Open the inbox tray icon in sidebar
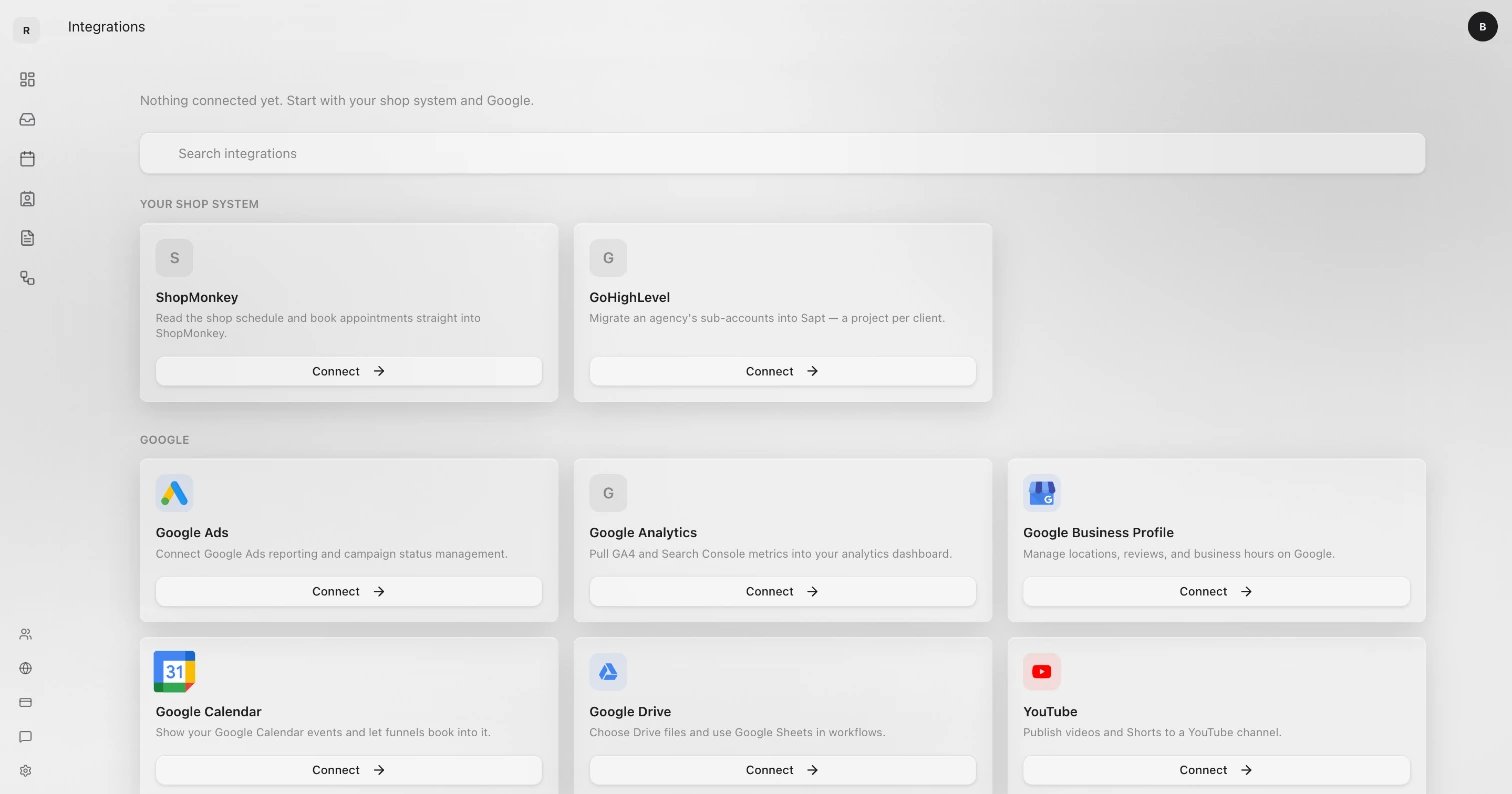1512x794 pixels. point(27,119)
